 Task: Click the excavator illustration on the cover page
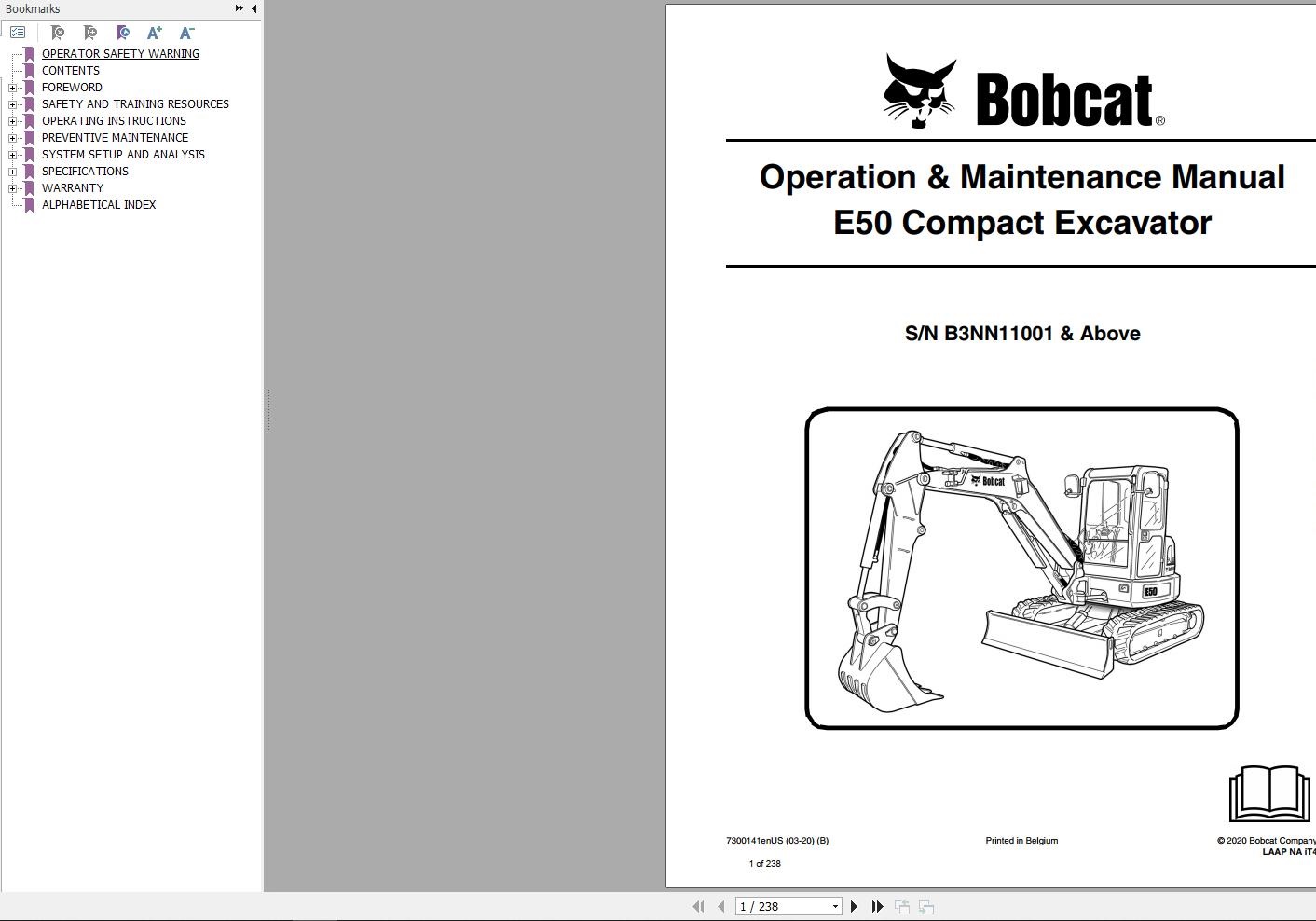click(x=1021, y=568)
